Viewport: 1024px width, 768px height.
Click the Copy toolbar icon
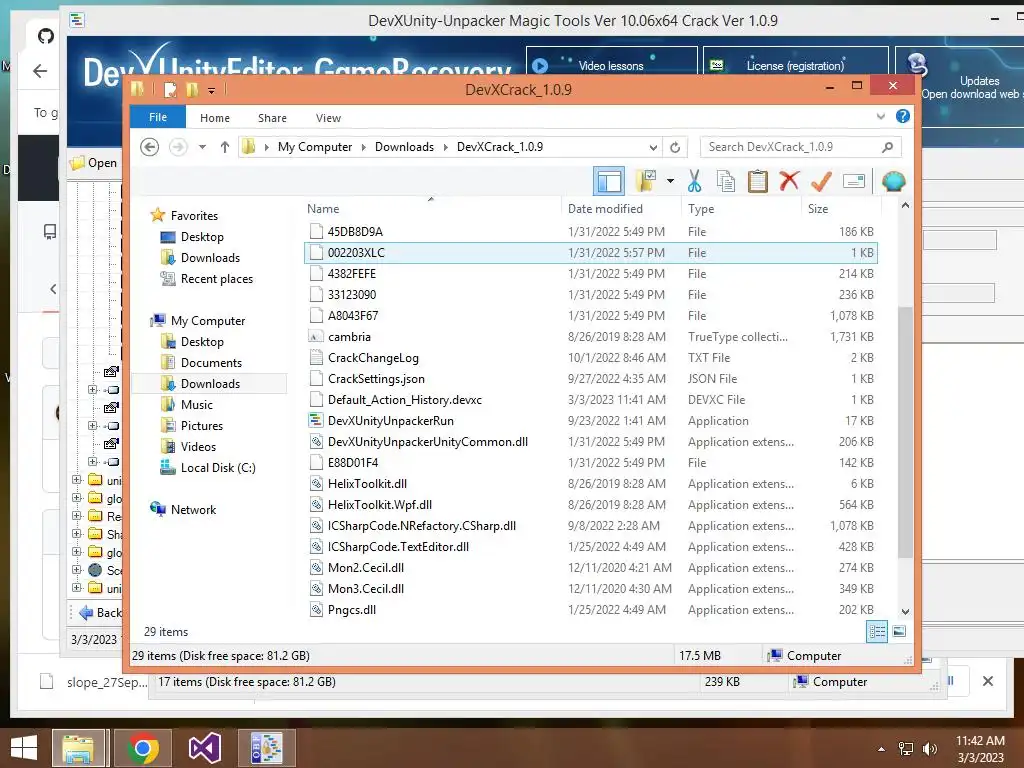click(x=726, y=181)
